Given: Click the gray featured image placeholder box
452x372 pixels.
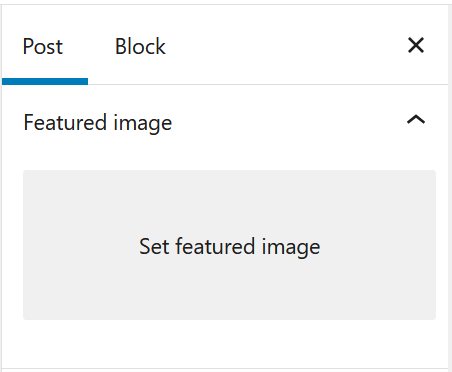Looking at the screenshot, I should pyautogui.click(x=229, y=245).
